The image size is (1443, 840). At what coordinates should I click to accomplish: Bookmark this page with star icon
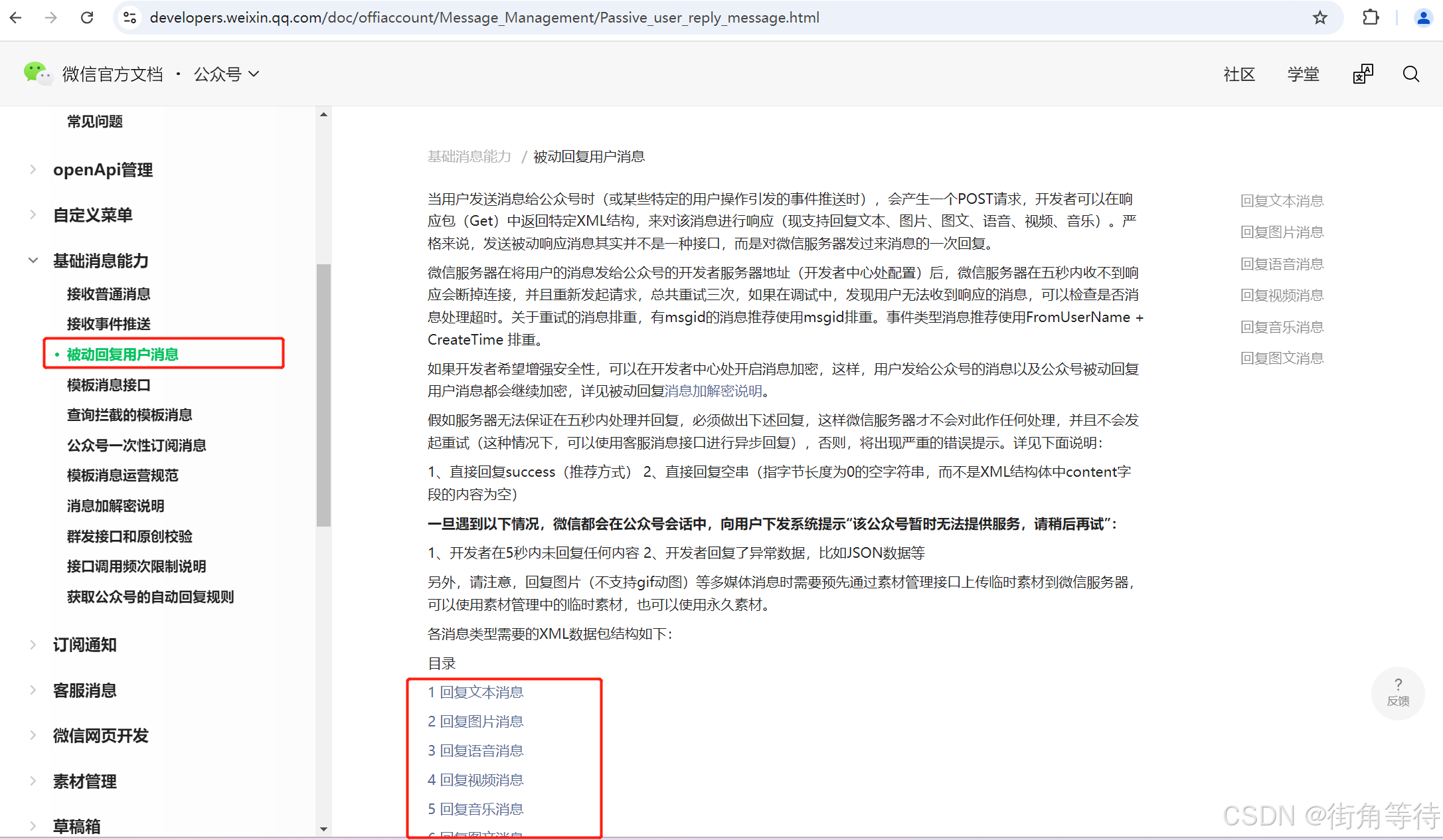coord(1320,18)
